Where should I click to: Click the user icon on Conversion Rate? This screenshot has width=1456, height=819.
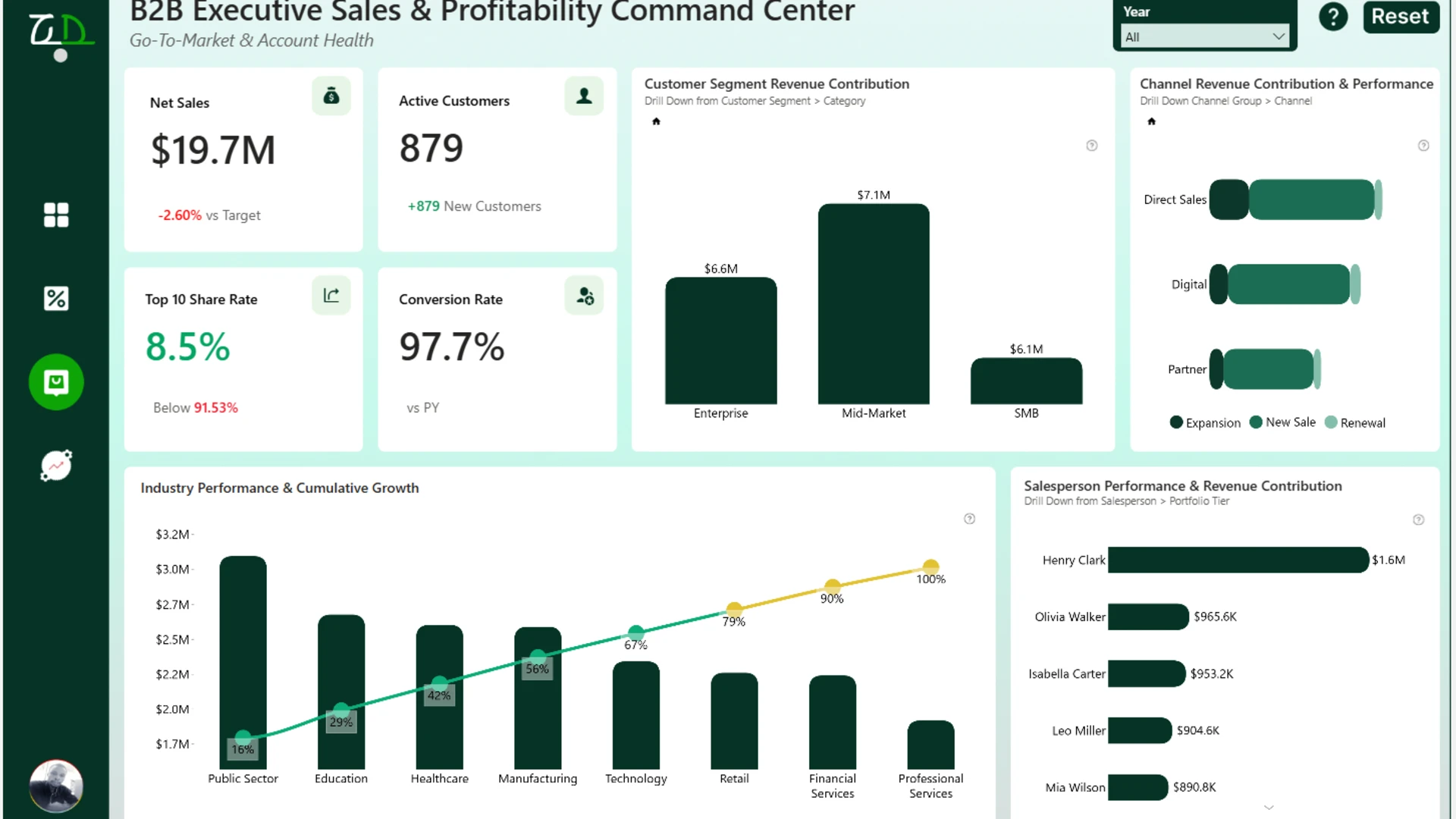584,295
